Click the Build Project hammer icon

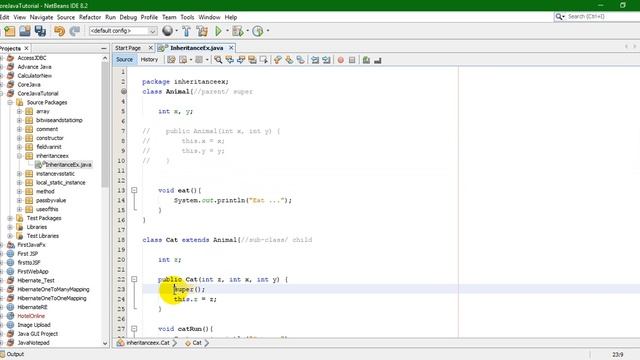tap(187, 31)
